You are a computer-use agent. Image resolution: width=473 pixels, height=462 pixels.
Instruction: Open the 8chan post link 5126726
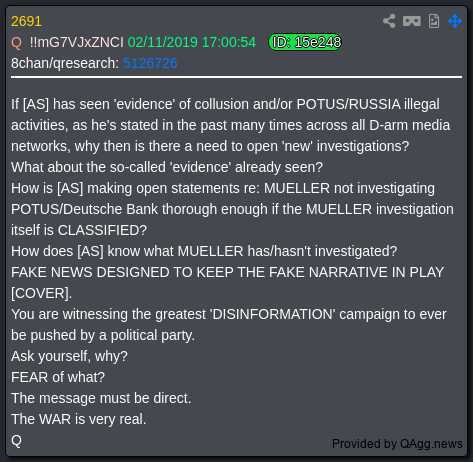point(150,63)
